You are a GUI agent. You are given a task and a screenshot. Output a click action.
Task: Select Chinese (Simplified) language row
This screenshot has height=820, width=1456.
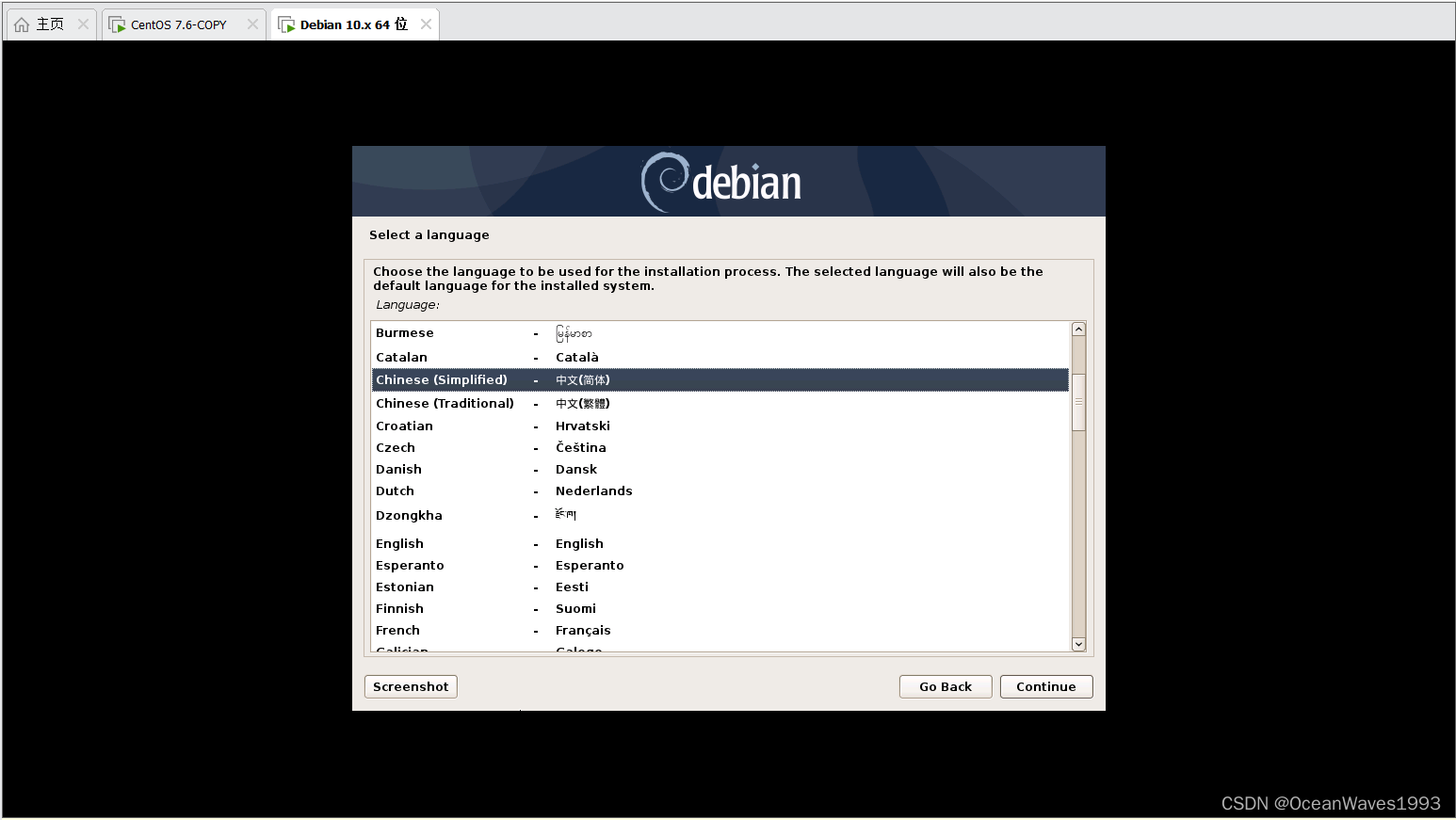tap(720, 380)
